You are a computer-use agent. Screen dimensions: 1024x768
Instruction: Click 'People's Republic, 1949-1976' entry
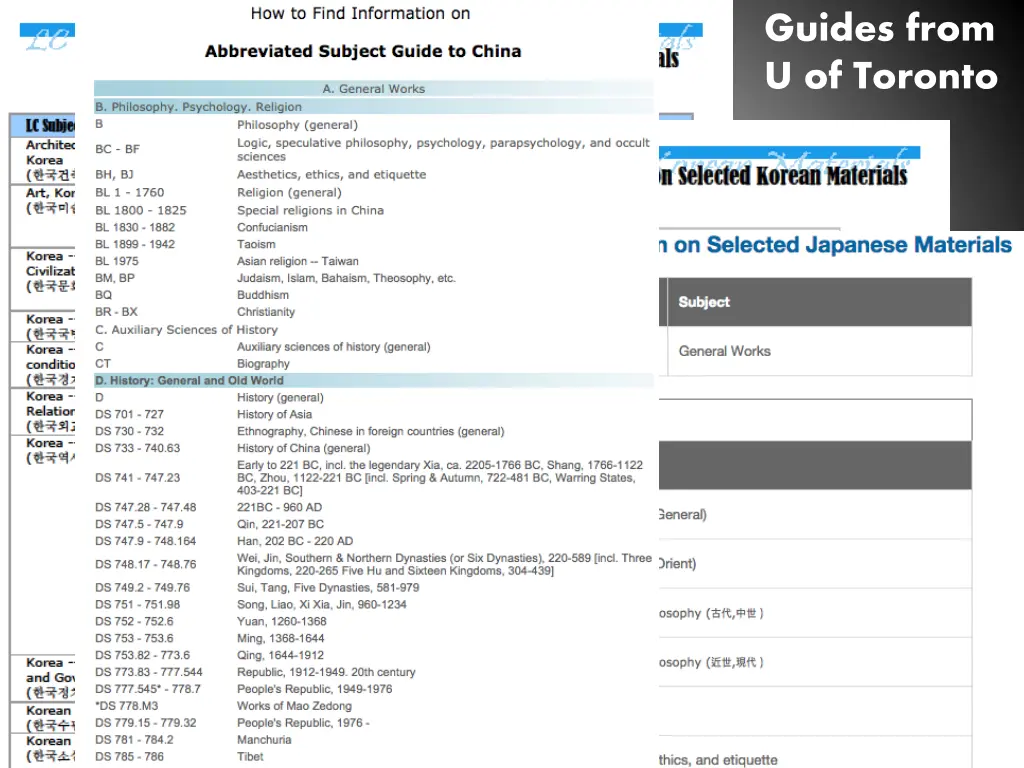point(315,690)
